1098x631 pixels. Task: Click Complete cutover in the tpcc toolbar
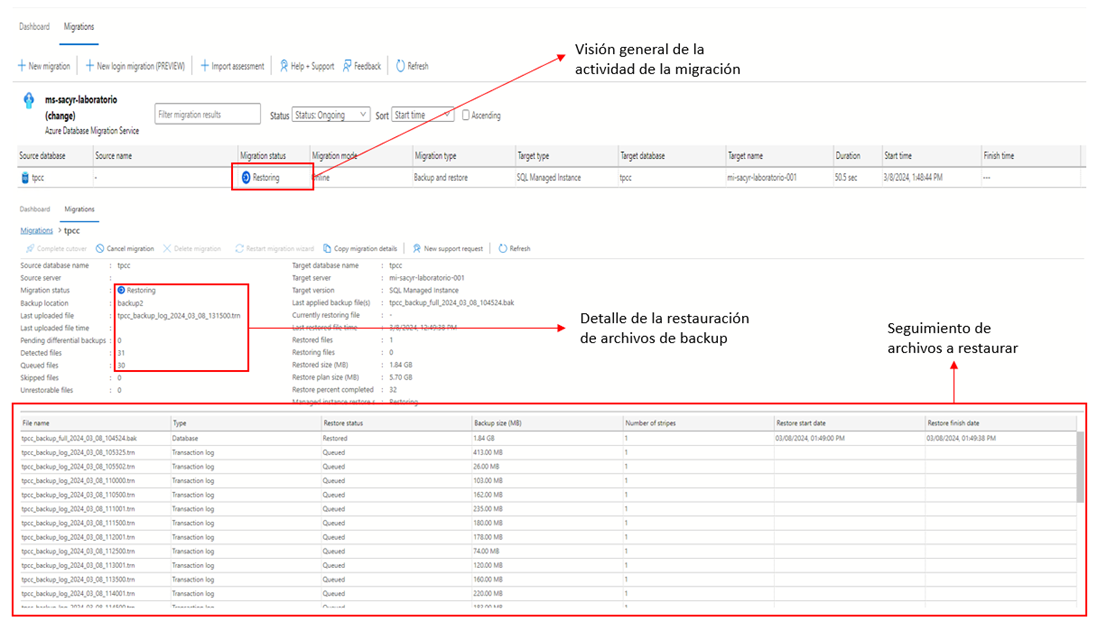(x=56, y=249)
